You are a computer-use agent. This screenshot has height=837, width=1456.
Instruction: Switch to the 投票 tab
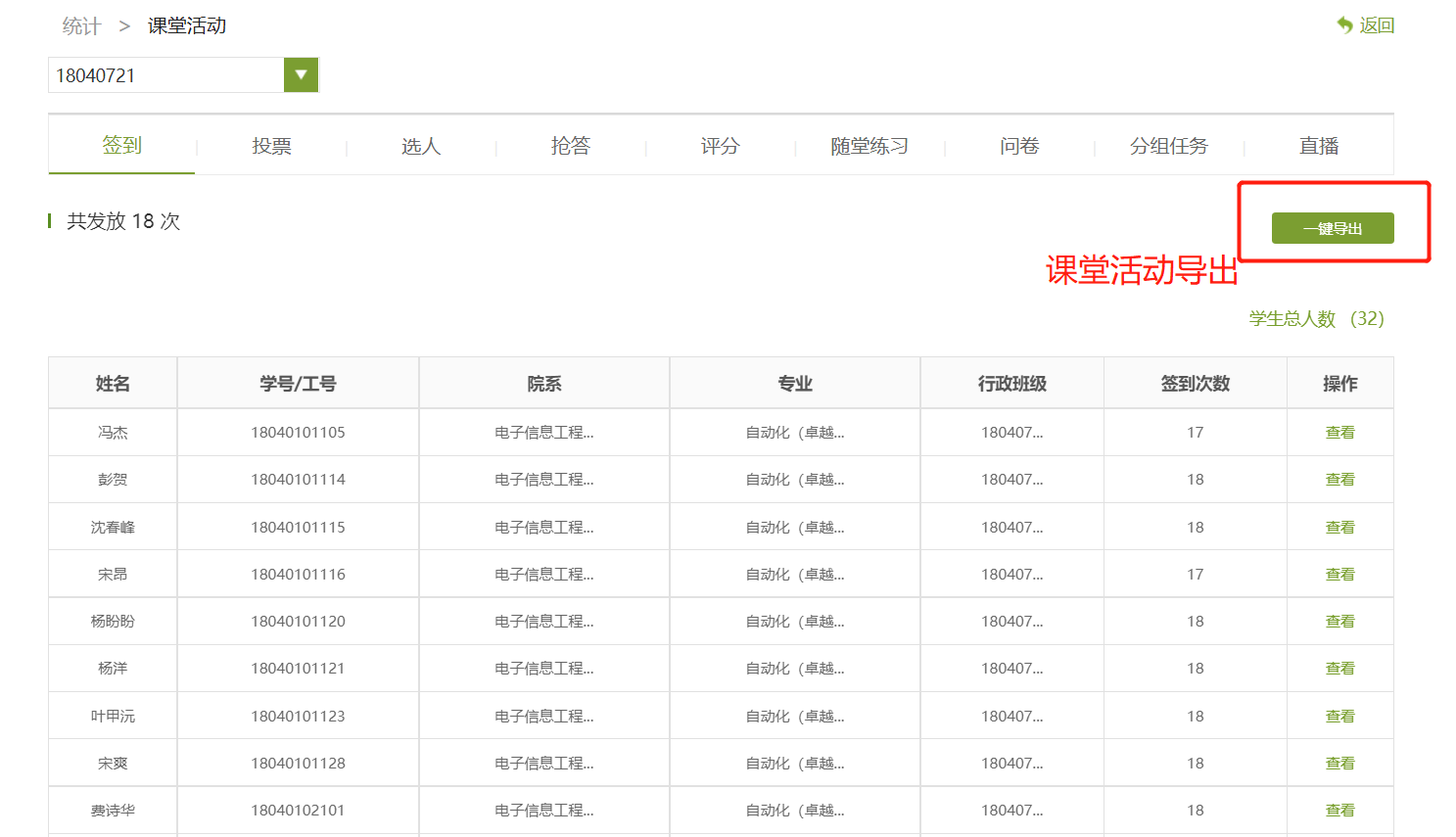coord(271,146)
